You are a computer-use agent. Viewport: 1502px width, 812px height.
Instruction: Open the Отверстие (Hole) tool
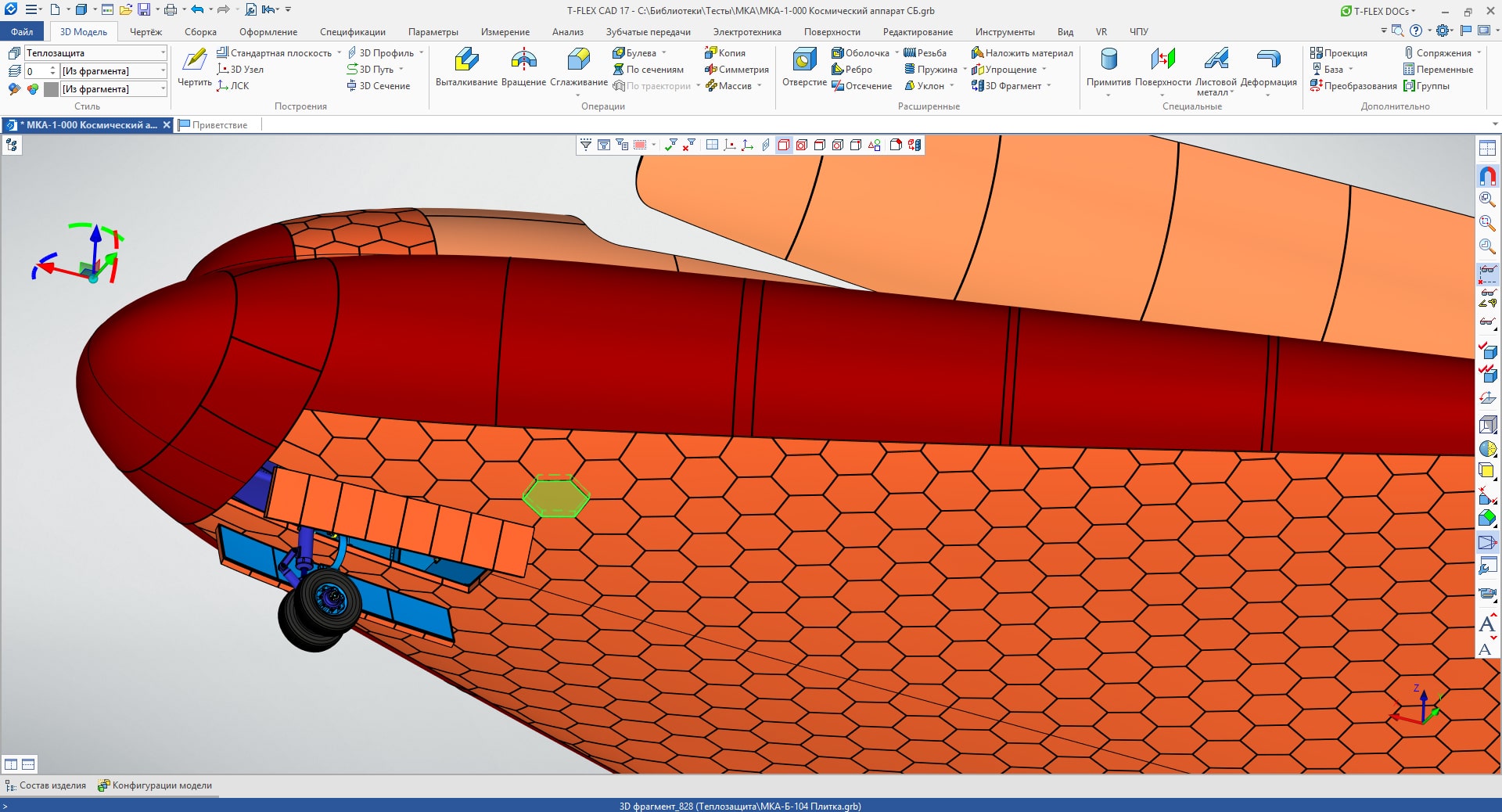pos(804,66)
